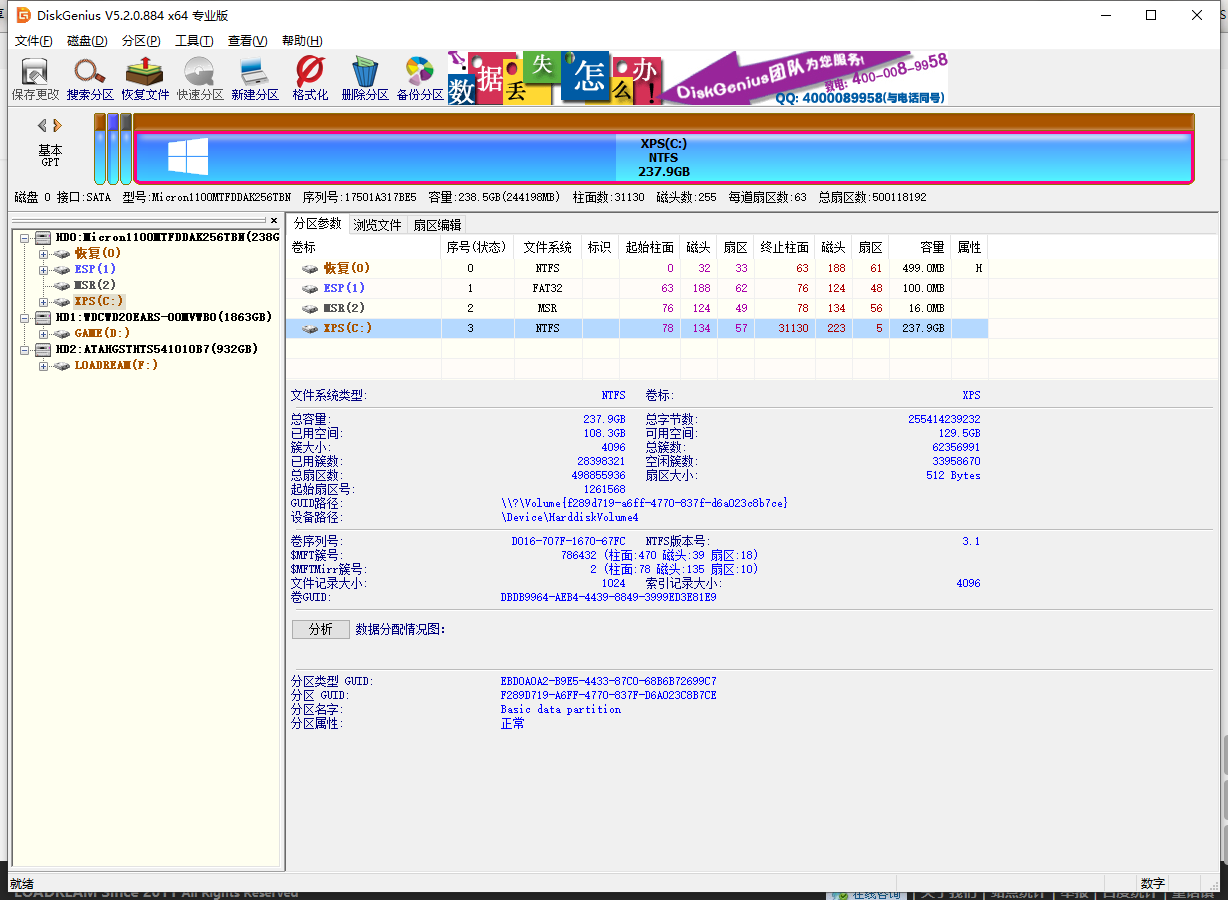
Task: Click the 499.0MB capacity cell
Action: [x=921, y=268]
